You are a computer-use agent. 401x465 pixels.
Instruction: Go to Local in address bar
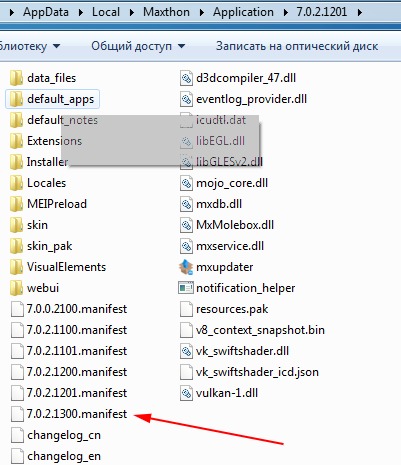[x=106, y=12]
